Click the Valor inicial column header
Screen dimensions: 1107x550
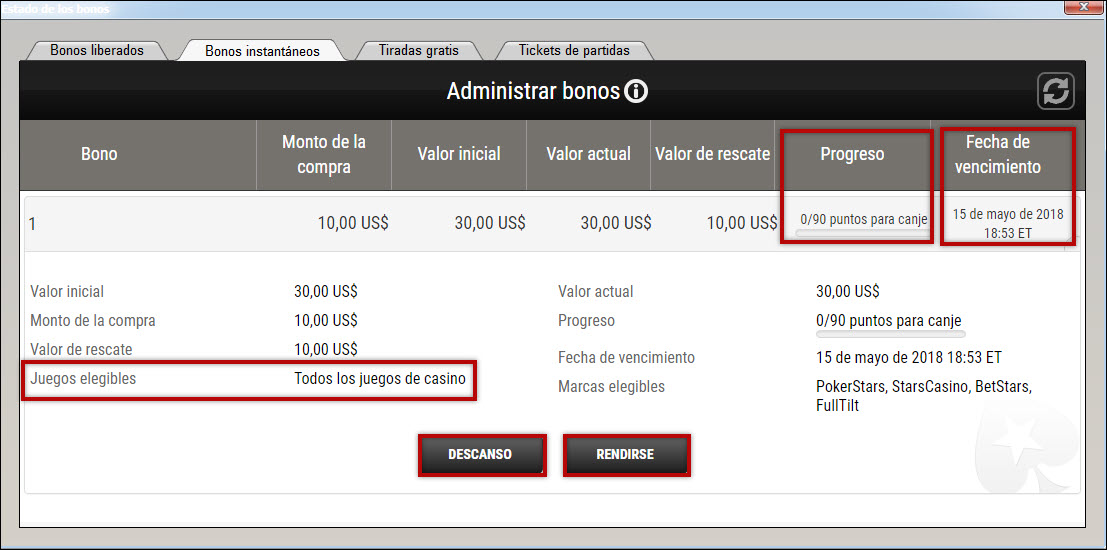(459, 154)
